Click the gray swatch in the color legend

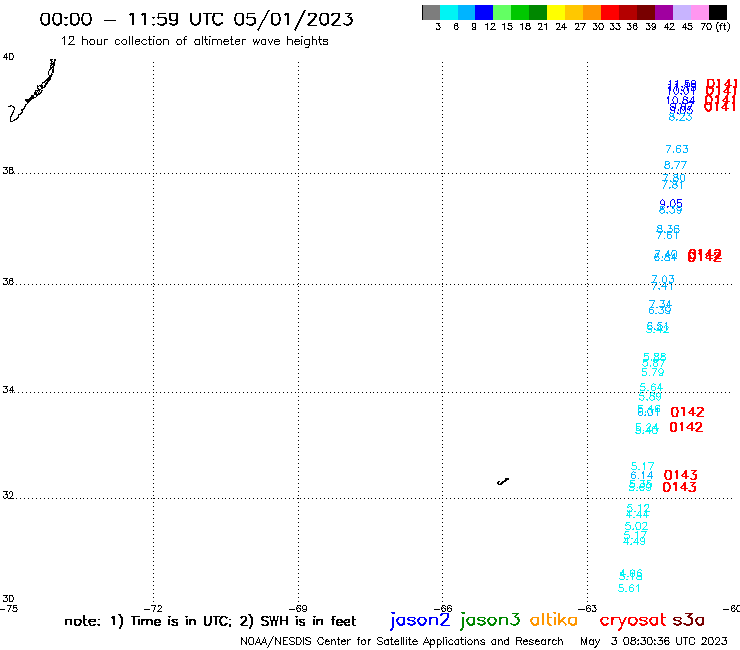[431, 12]
